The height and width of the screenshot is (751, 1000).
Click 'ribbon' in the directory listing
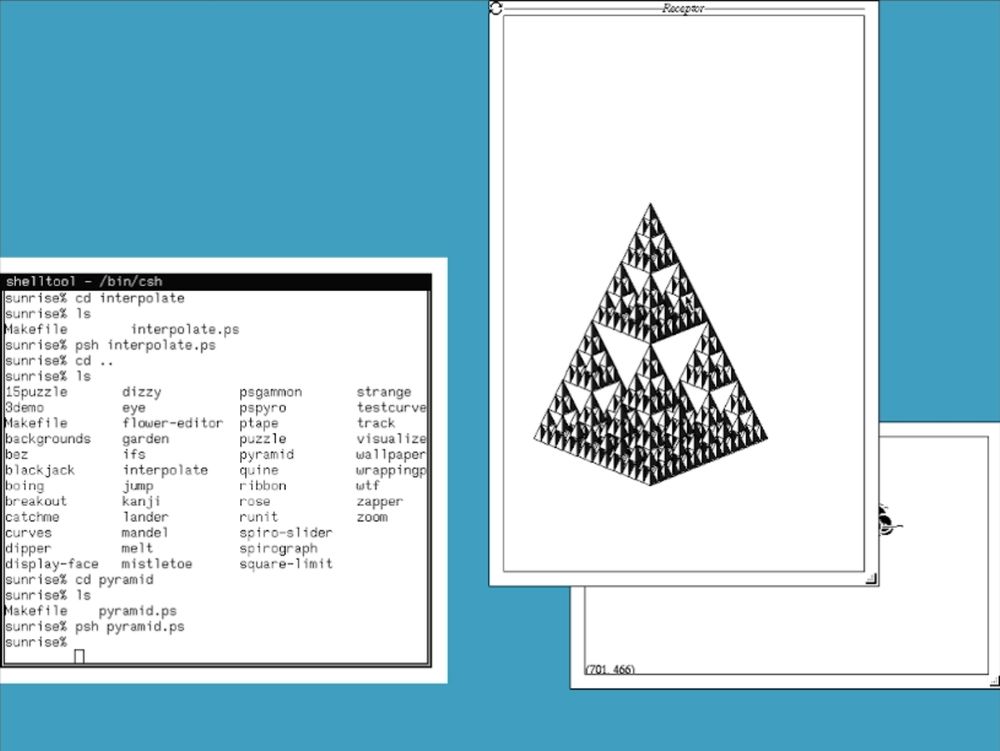click(263, 486)
